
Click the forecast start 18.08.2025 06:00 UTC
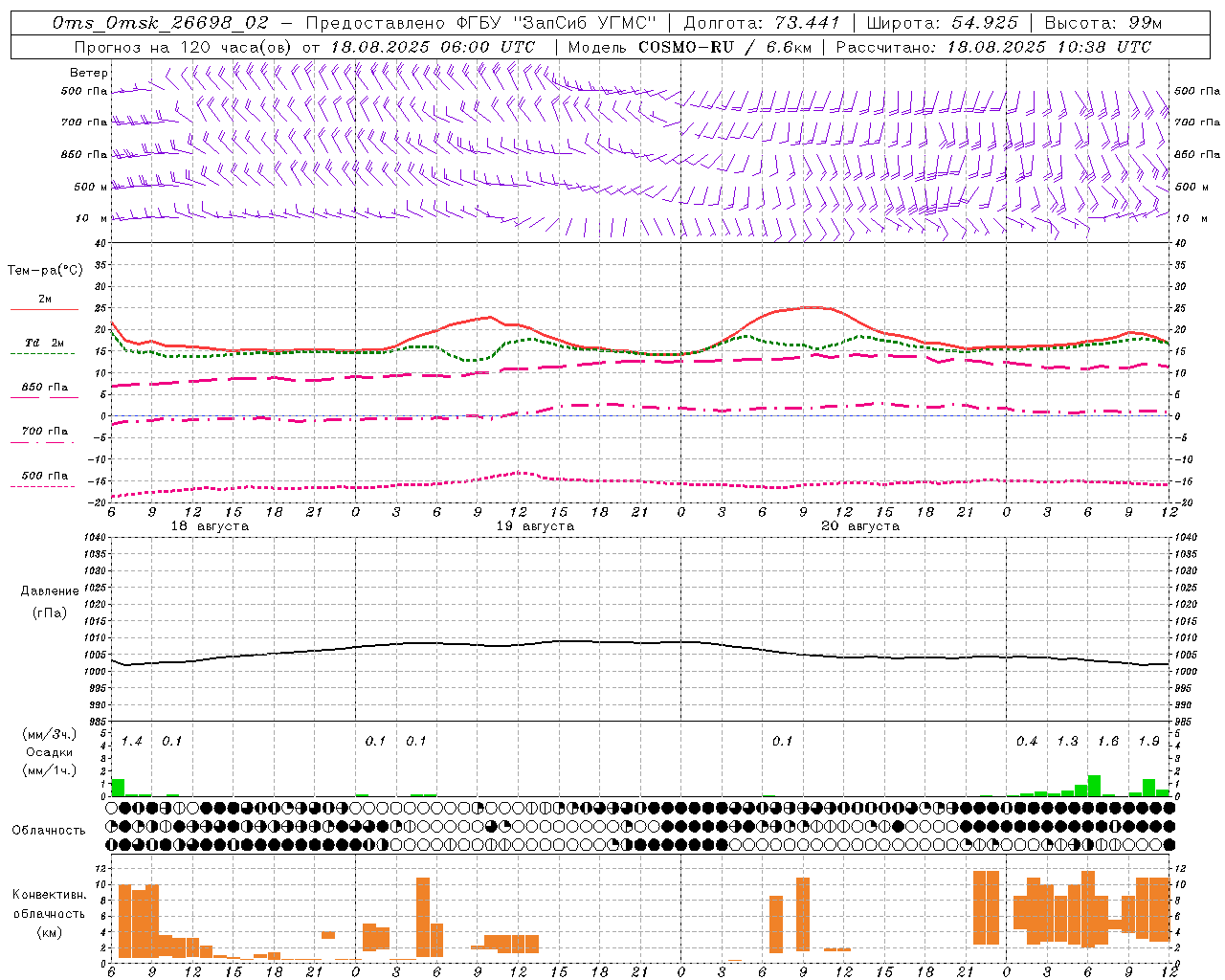pyautogui.click(x=433, y=47)
